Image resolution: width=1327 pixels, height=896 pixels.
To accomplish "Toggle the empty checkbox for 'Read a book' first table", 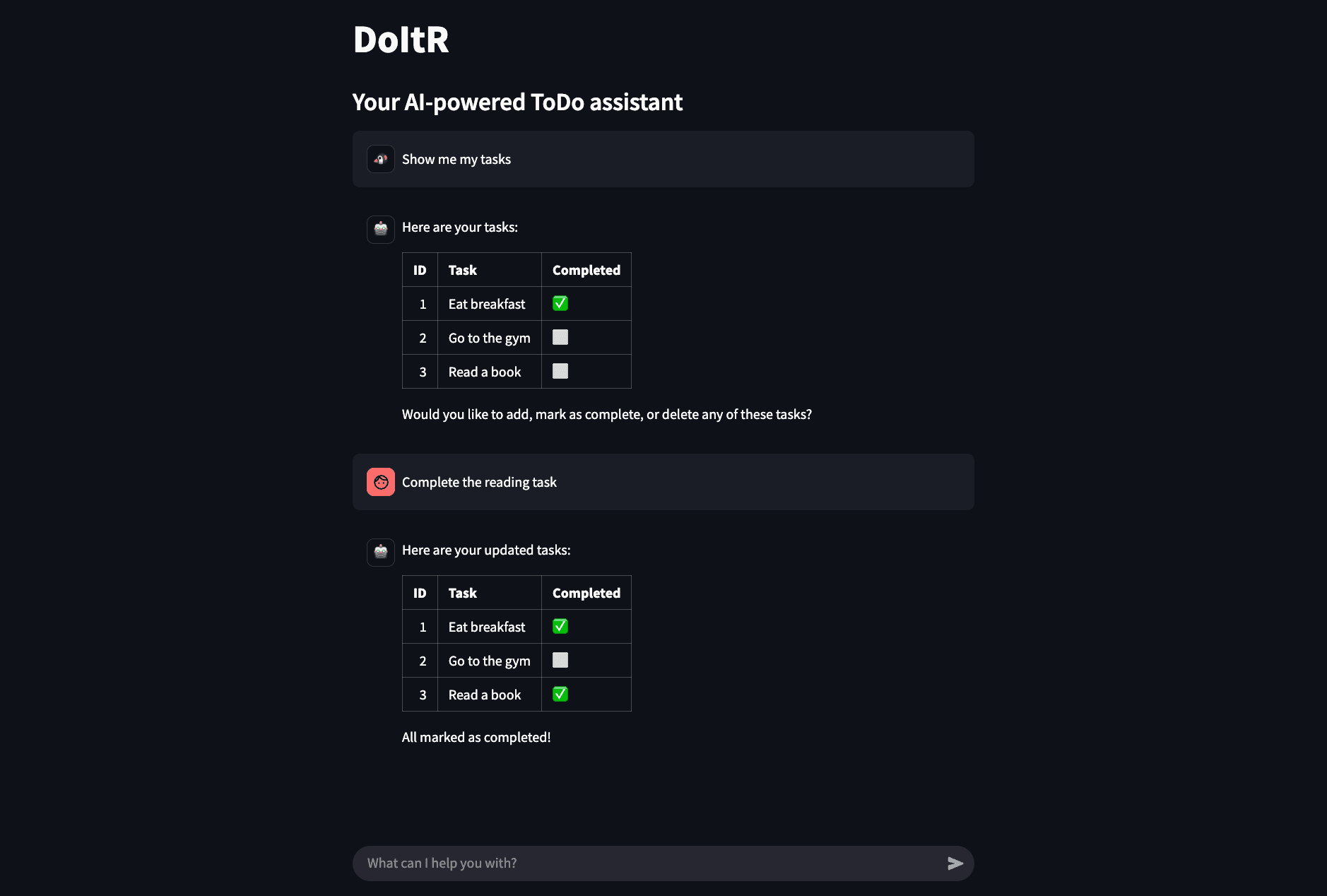I will click(560, 371).
